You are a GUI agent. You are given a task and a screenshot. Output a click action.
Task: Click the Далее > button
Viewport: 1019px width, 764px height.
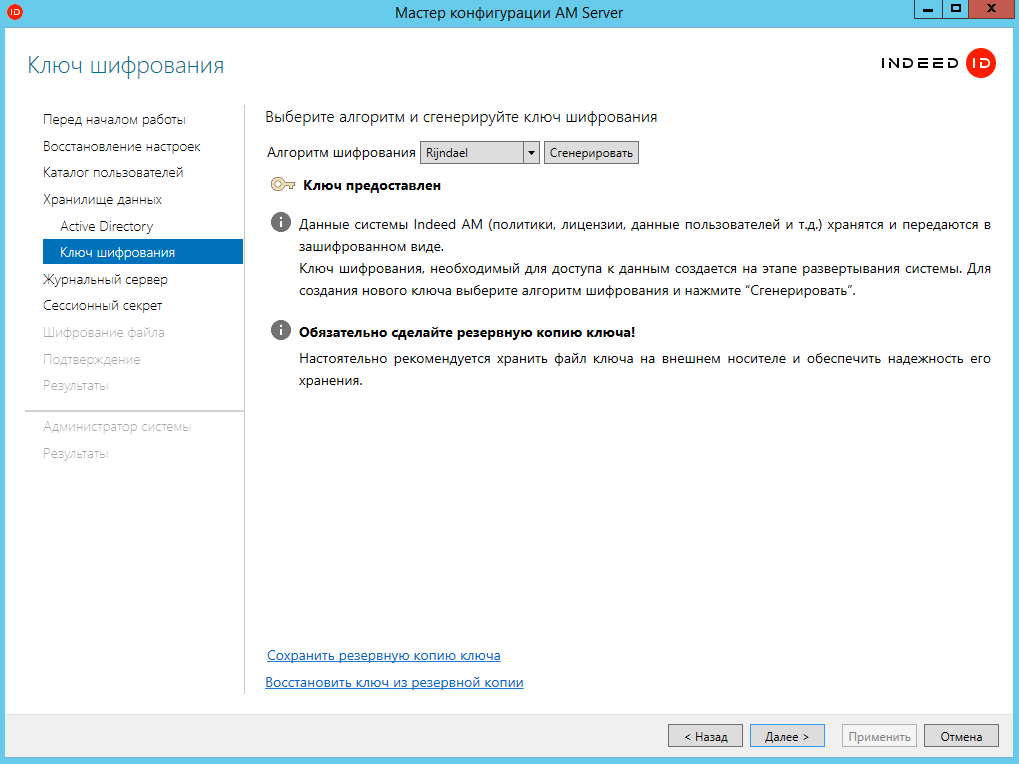click(x=786, y=736)
